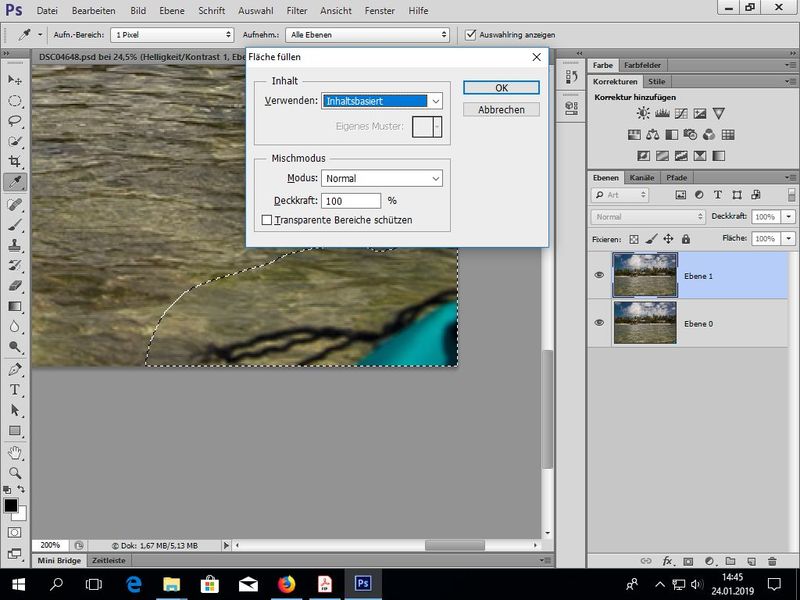Switch to the Kanäle tab
The width and height of the screenshot is (800, 600).
click(641, 177)
